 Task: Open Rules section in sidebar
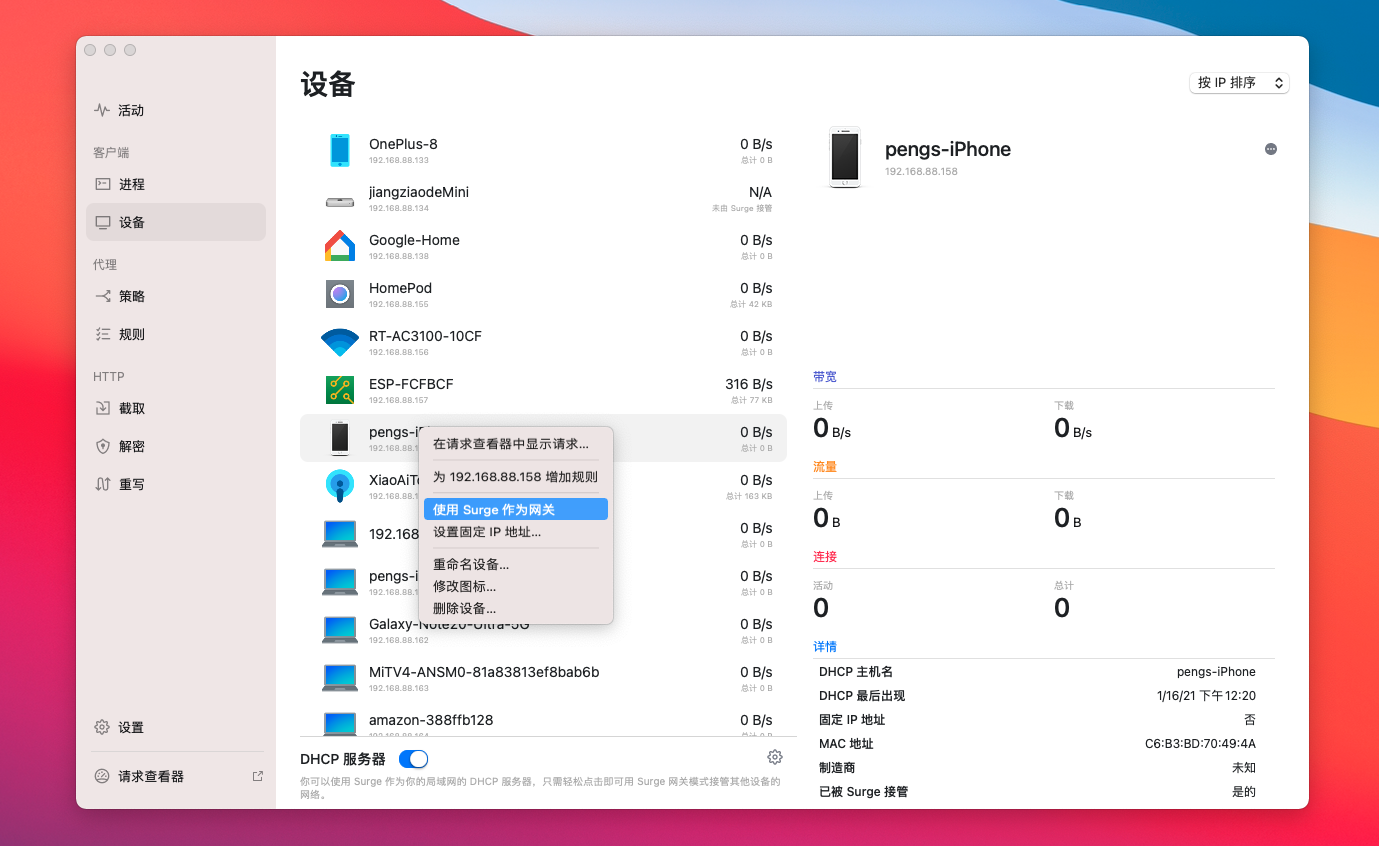131,335
